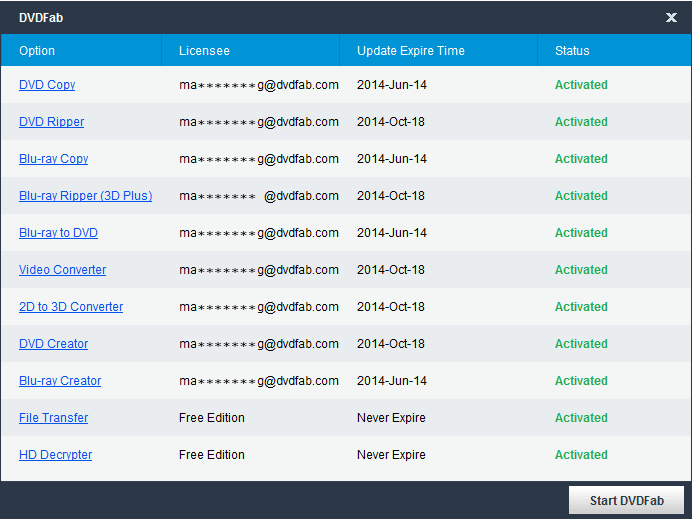This screenshot has height=520, width=692.
Task: Click Activated status in Blu-ray Creator row
Action: click(x=581, y=381)
